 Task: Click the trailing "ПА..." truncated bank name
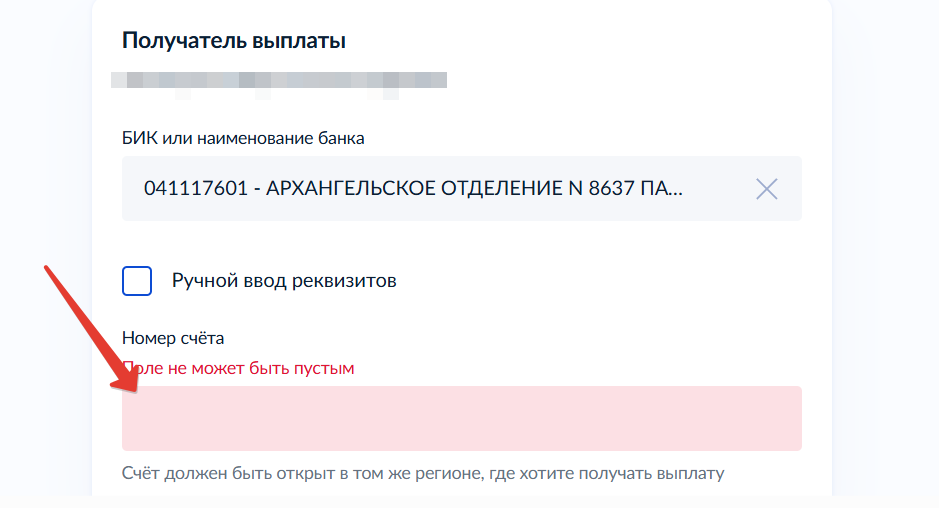667,189
